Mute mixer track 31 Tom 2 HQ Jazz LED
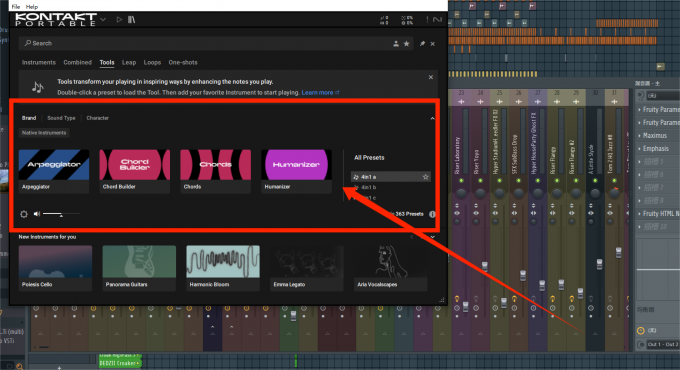Screen dimensions: 680x370 [x=614, y=180]
